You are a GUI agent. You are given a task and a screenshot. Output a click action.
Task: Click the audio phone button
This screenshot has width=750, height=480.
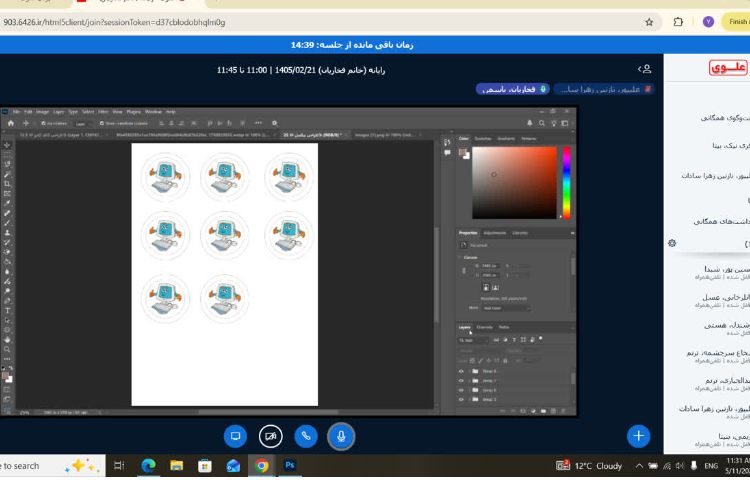306,436
